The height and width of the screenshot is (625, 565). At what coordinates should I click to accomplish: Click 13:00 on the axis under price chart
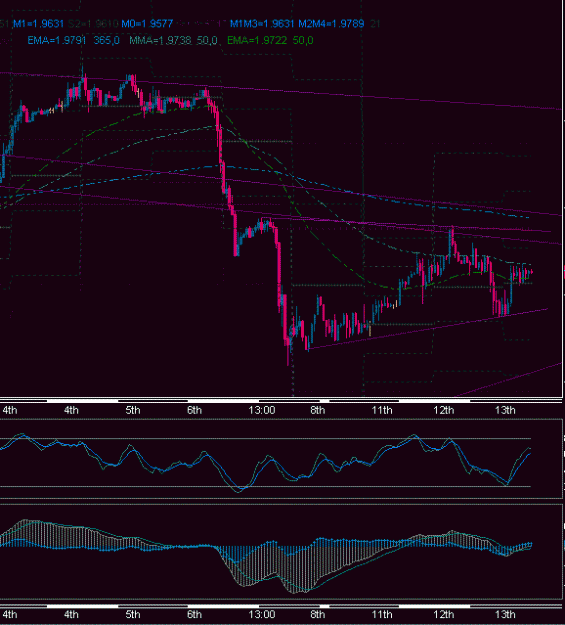tap(262, 410)
